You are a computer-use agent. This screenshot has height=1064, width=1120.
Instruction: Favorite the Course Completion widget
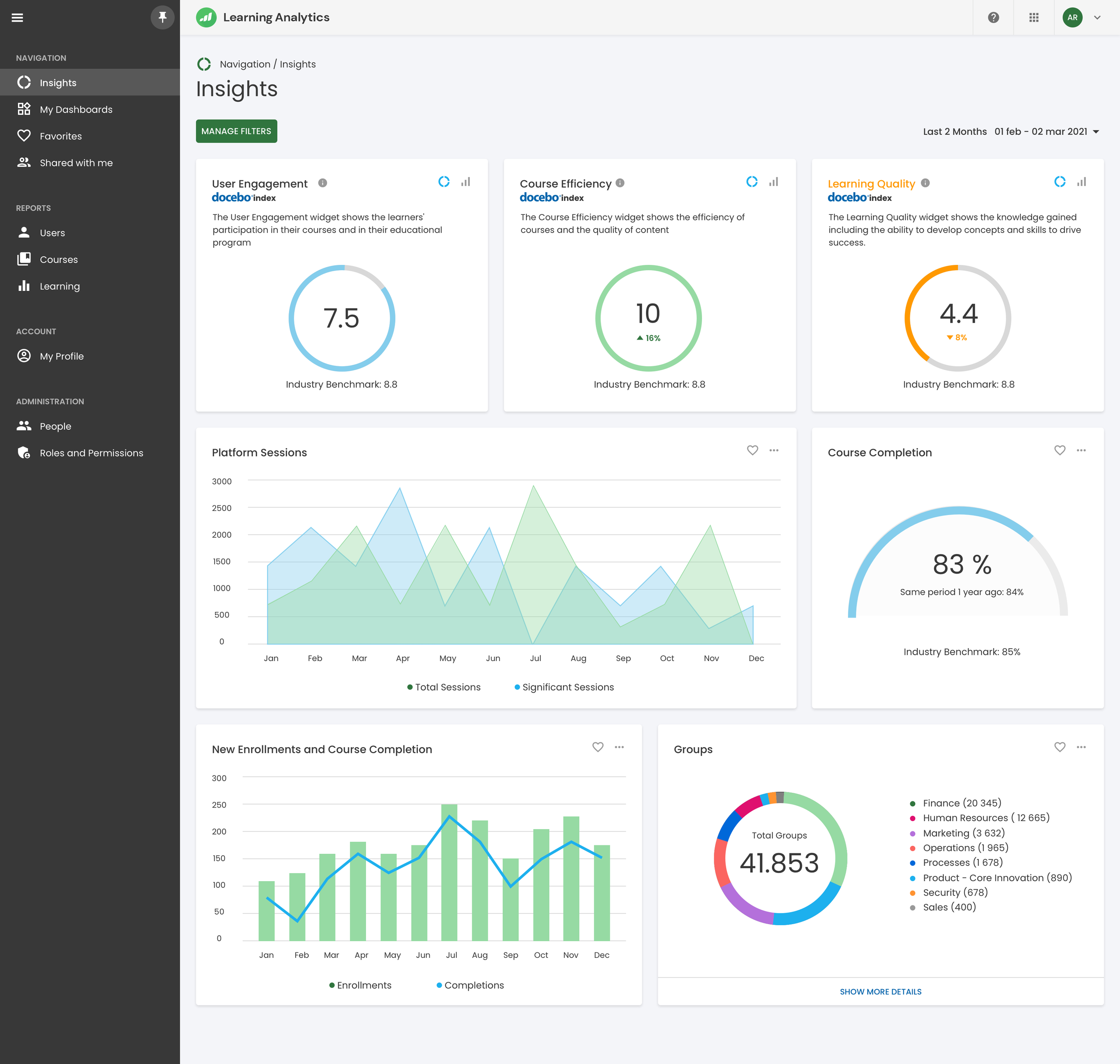pyautogui.click(x=1060, y=450)
